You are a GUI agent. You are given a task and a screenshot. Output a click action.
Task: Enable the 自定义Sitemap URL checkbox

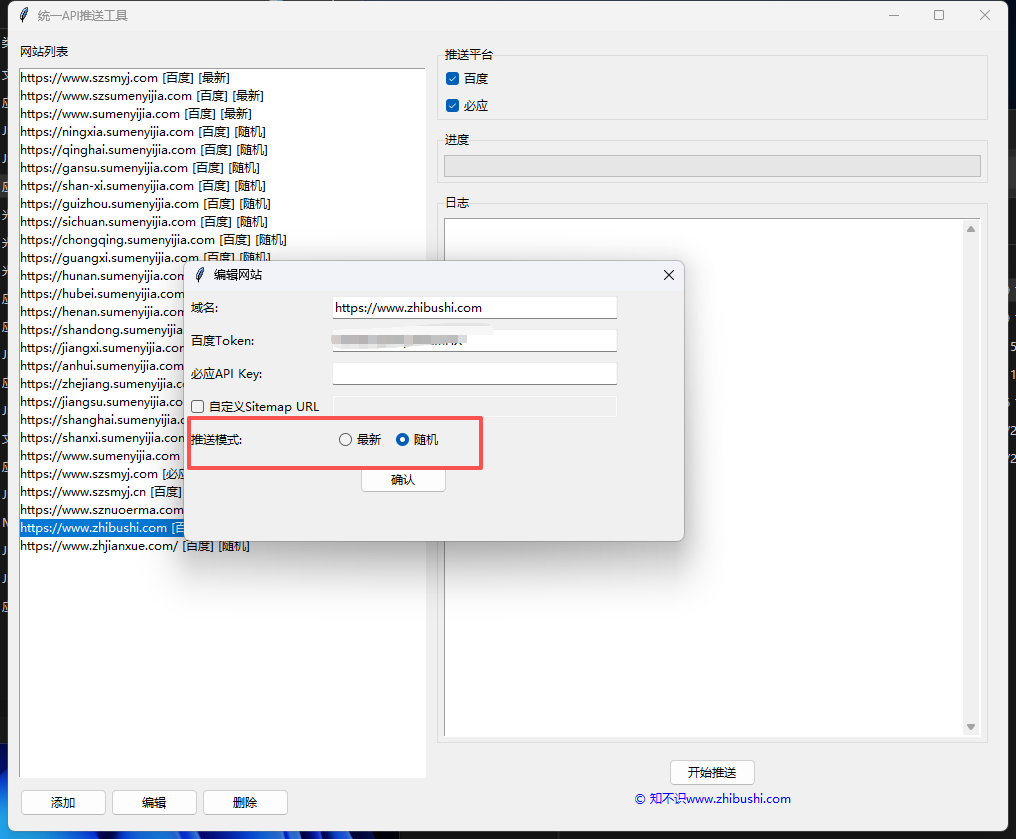click(198, 407)
